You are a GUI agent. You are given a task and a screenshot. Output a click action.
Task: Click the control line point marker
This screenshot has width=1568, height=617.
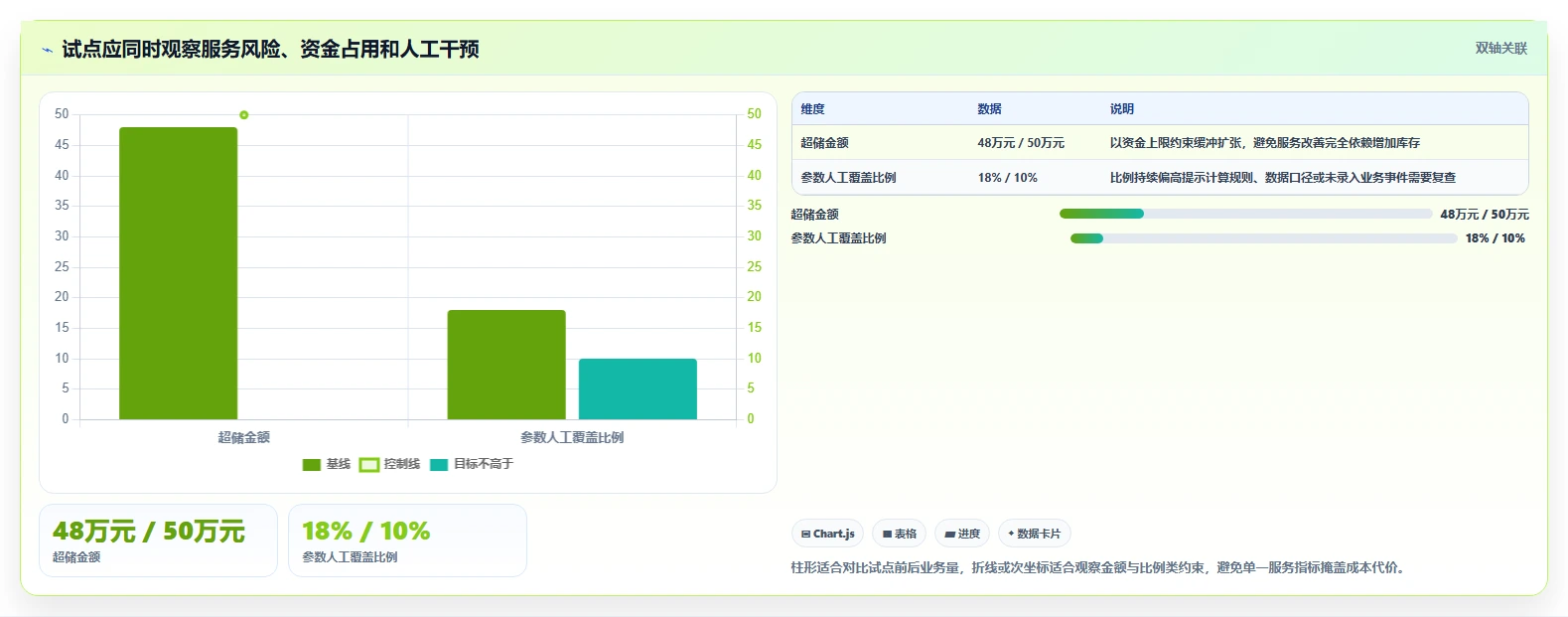pos(244,115)
